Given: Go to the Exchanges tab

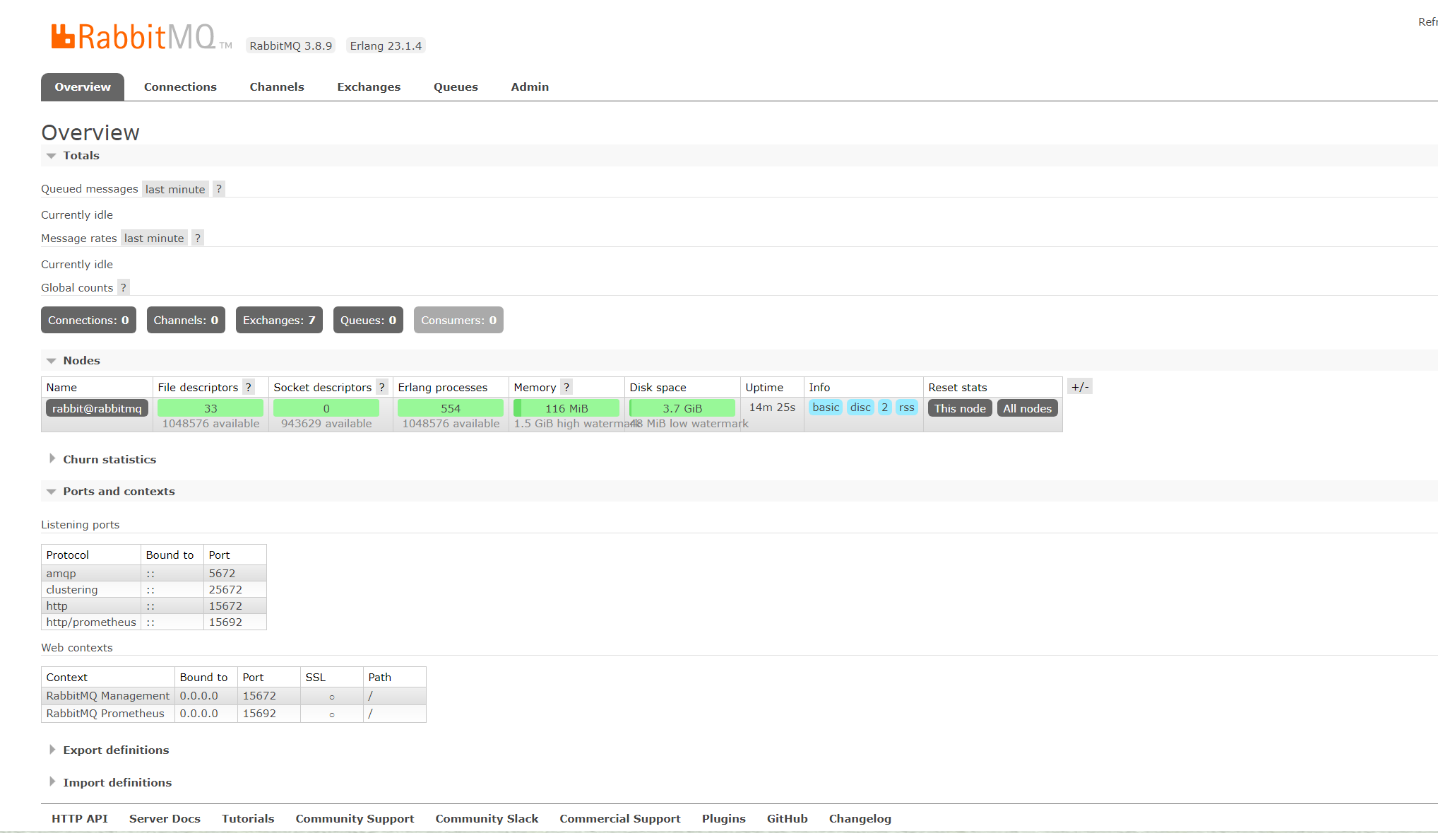Looking at the screenshot, I should coord(369,87).
